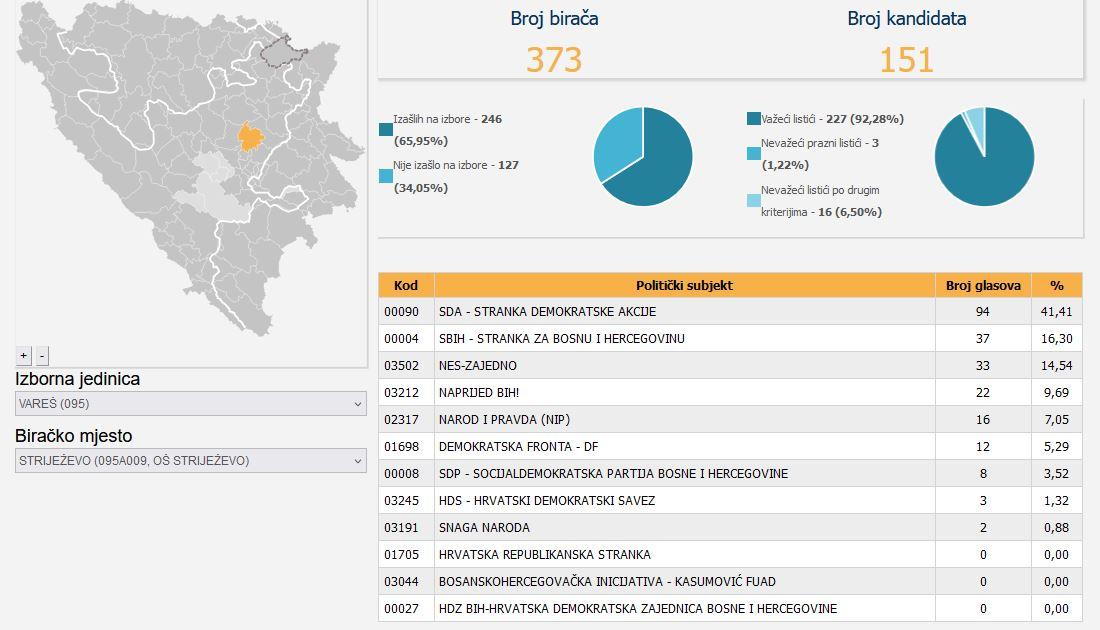Click 'HDZ BIH-HRVATSKA DEMOKRATSKA ZAJEDNICA' party name
The width and height of the screenshot is (1100, 630).
638,609
